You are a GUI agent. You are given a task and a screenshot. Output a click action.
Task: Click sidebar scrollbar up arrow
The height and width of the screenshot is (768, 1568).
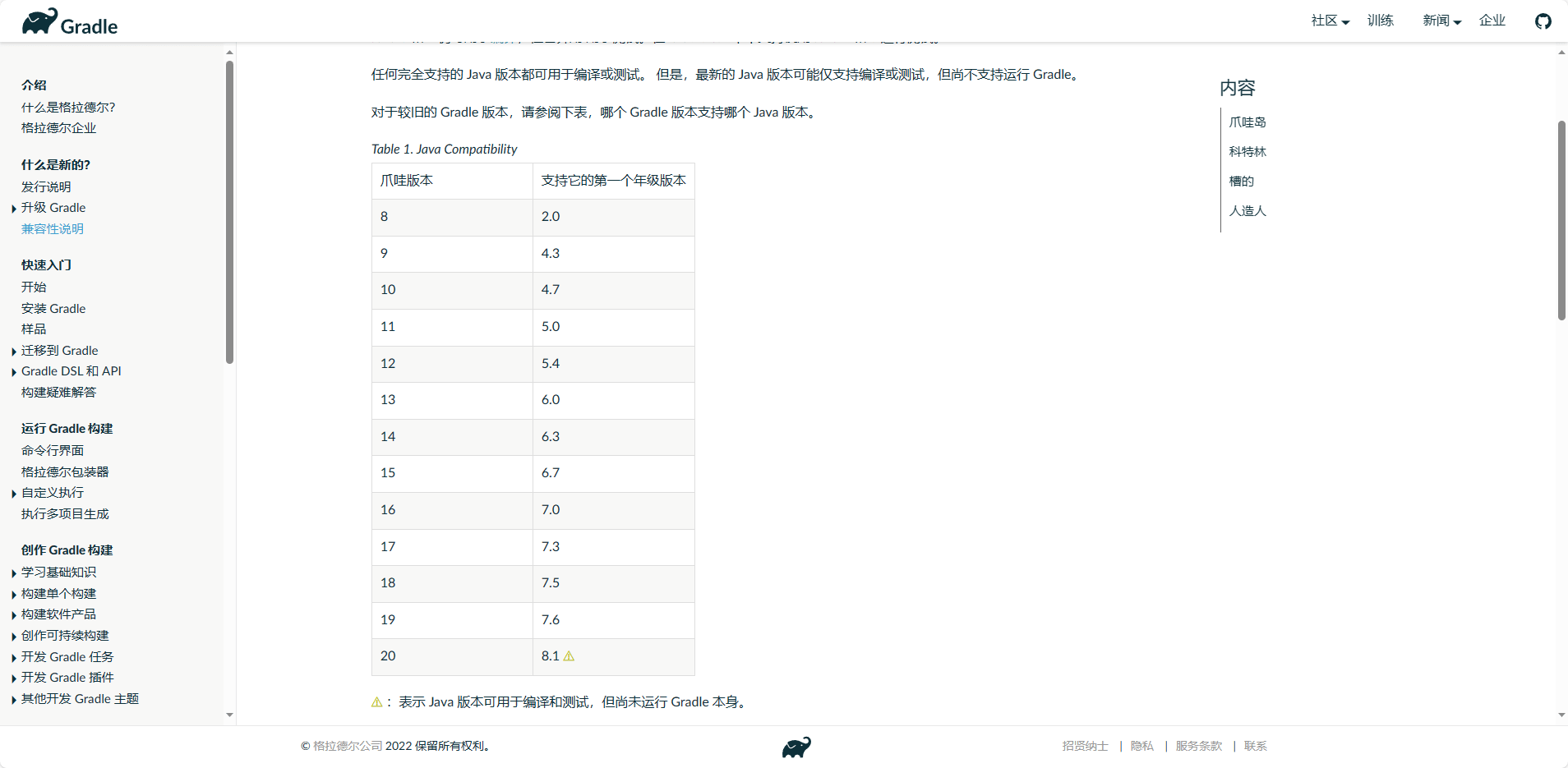[229, 53]
